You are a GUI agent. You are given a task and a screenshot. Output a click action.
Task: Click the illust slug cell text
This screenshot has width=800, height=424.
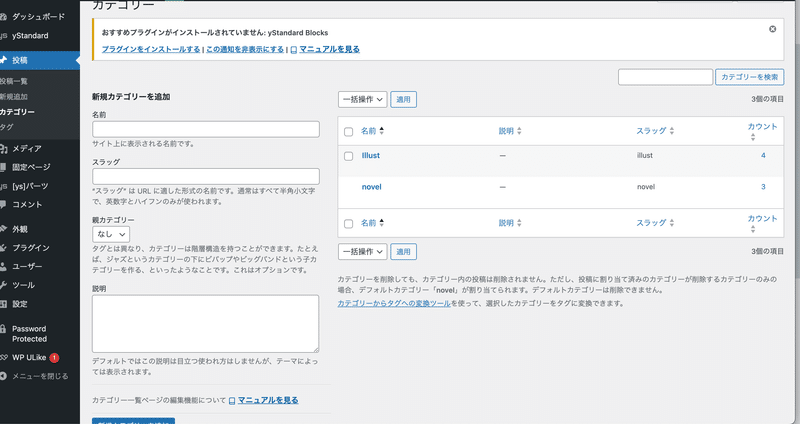click(645, 156)
